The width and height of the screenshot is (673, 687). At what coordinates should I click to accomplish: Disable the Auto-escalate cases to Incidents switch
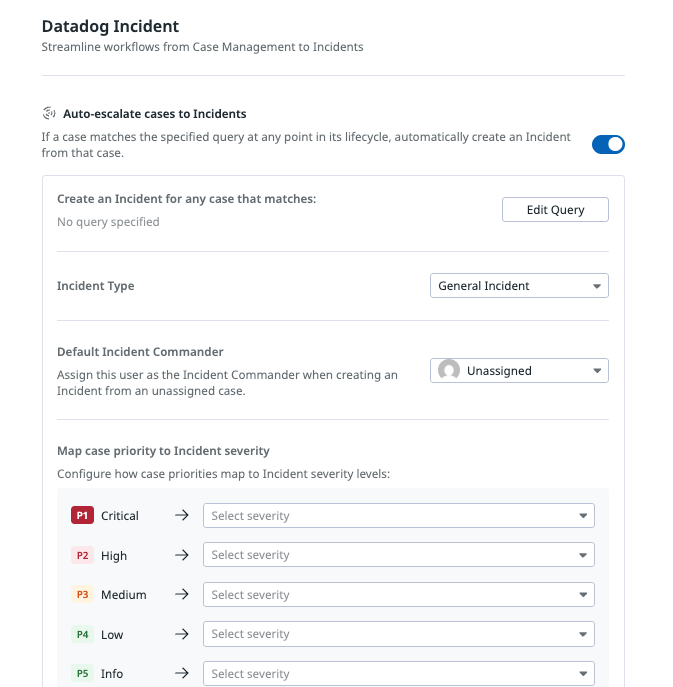coord(608,145)
